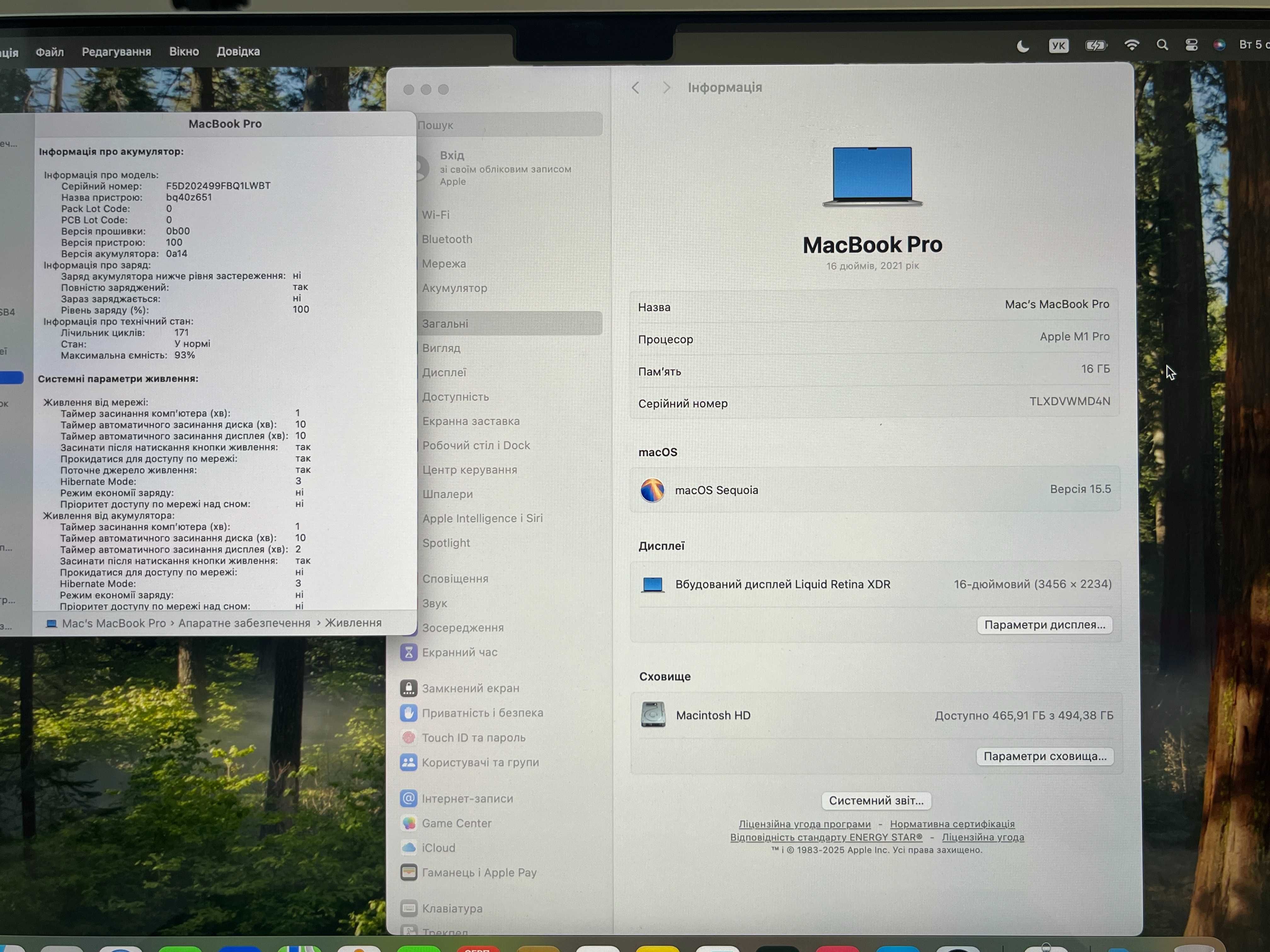Click the Keyboard icon in sidebar
This screenshot has height=952, width=1270.
click(x=408, y=908)
